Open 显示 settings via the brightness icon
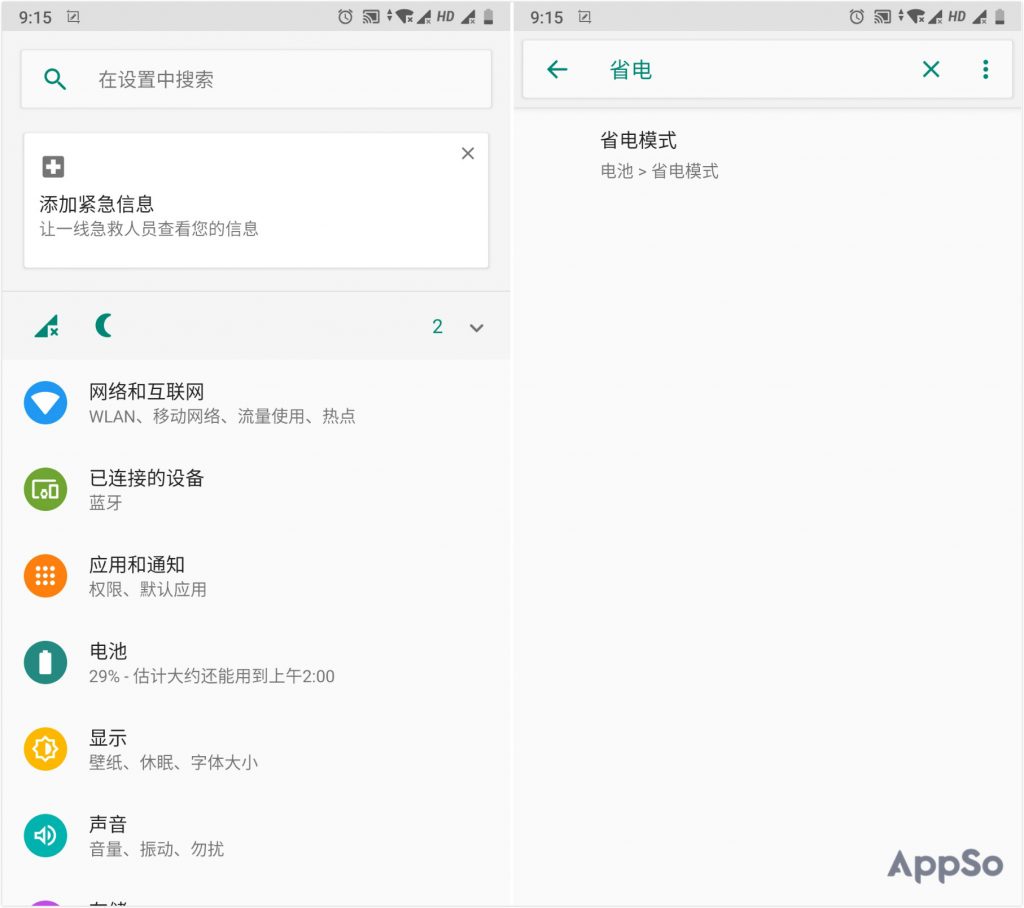The image size is (1024, 908). click(x=44, y=748)
